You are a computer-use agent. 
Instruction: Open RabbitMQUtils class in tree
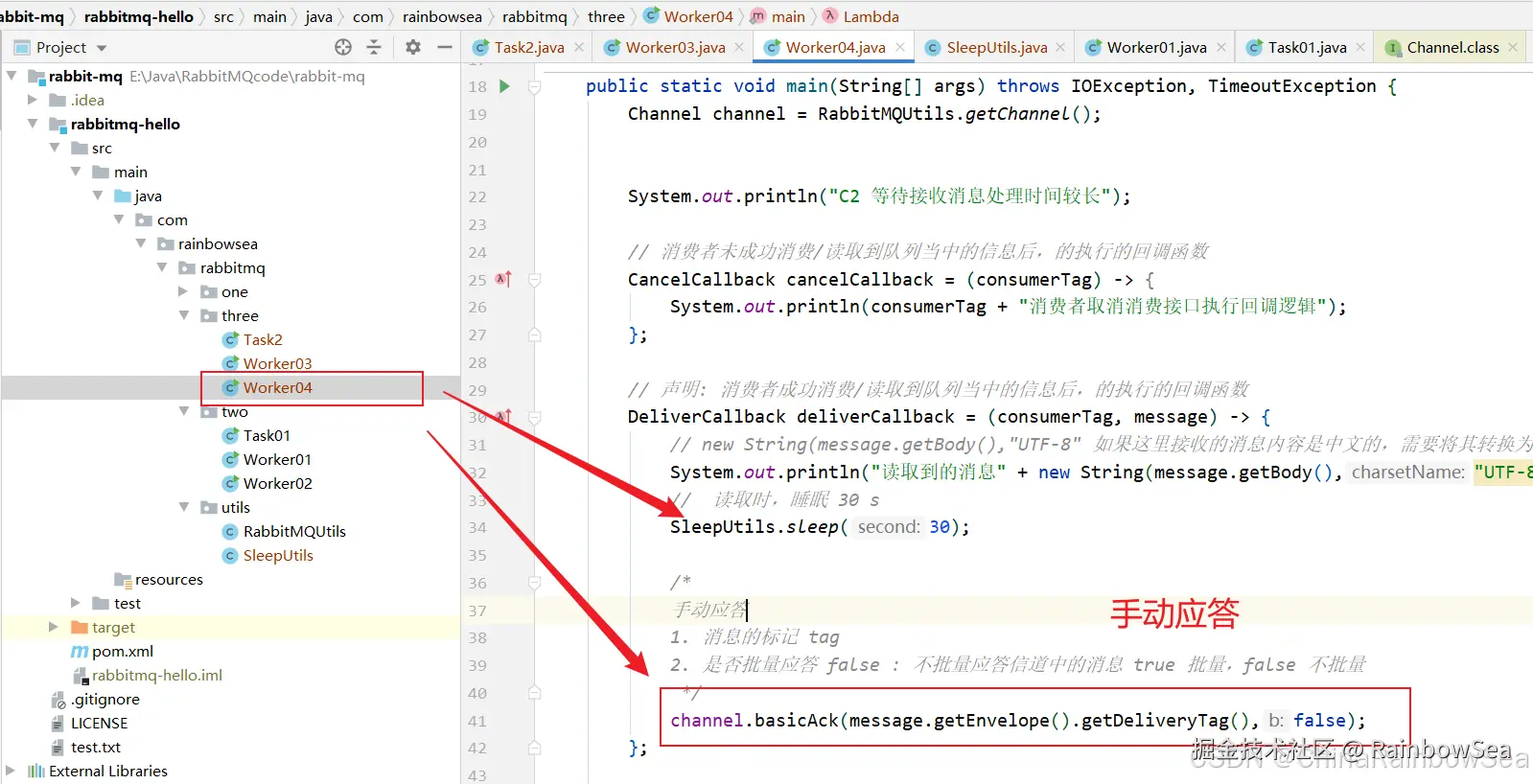[294, 531]
